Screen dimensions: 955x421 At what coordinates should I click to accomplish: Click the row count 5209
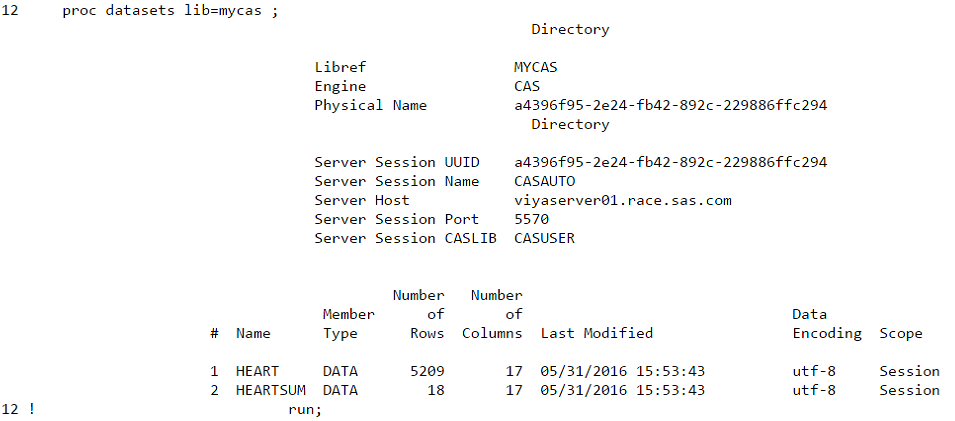click(427, 371)
